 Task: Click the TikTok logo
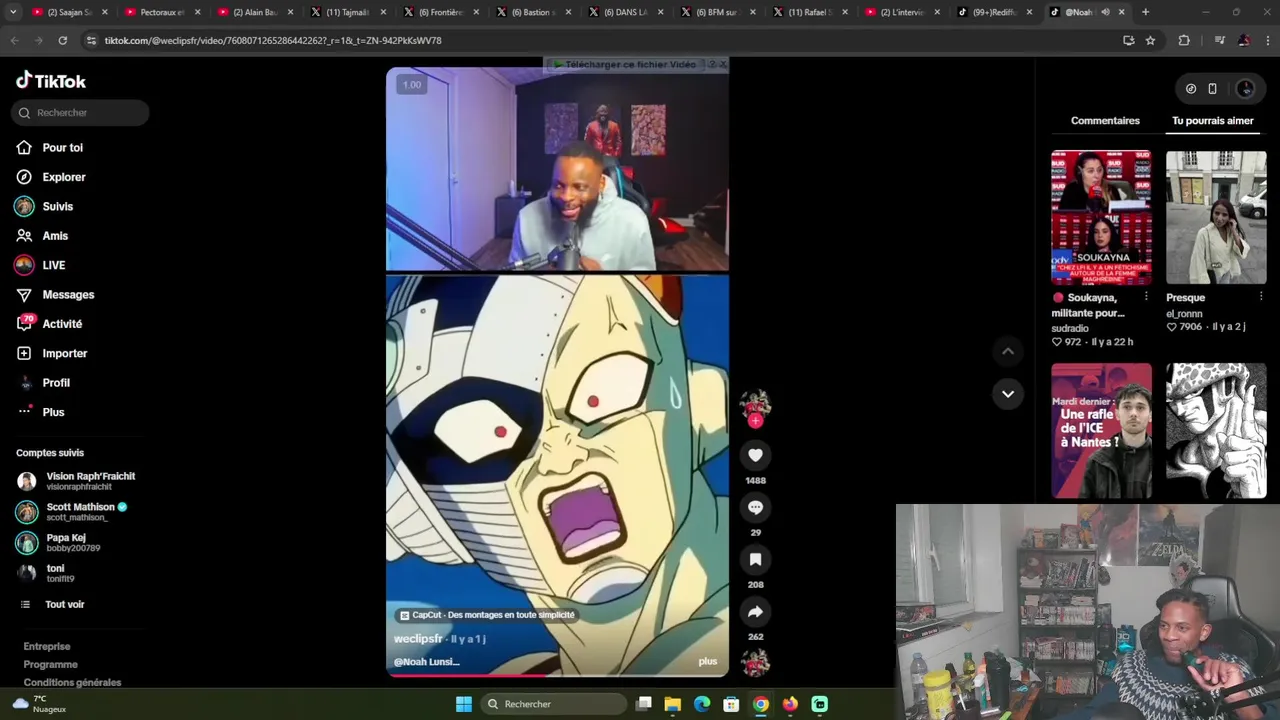click(51, 81)
